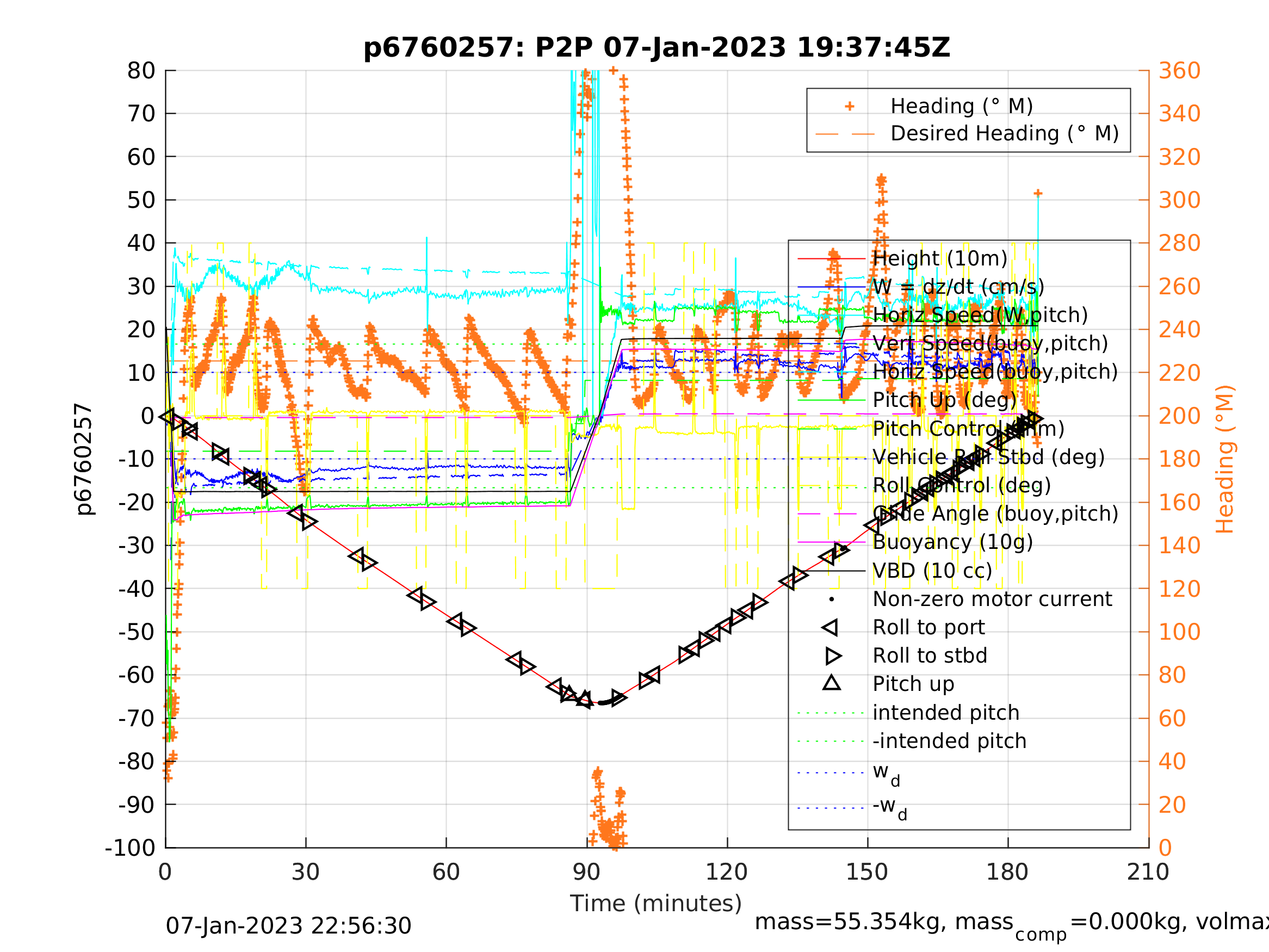Click the Non-zero motor current legend label
Viewport: 1269px width, 952px height.
coord(992,599)
